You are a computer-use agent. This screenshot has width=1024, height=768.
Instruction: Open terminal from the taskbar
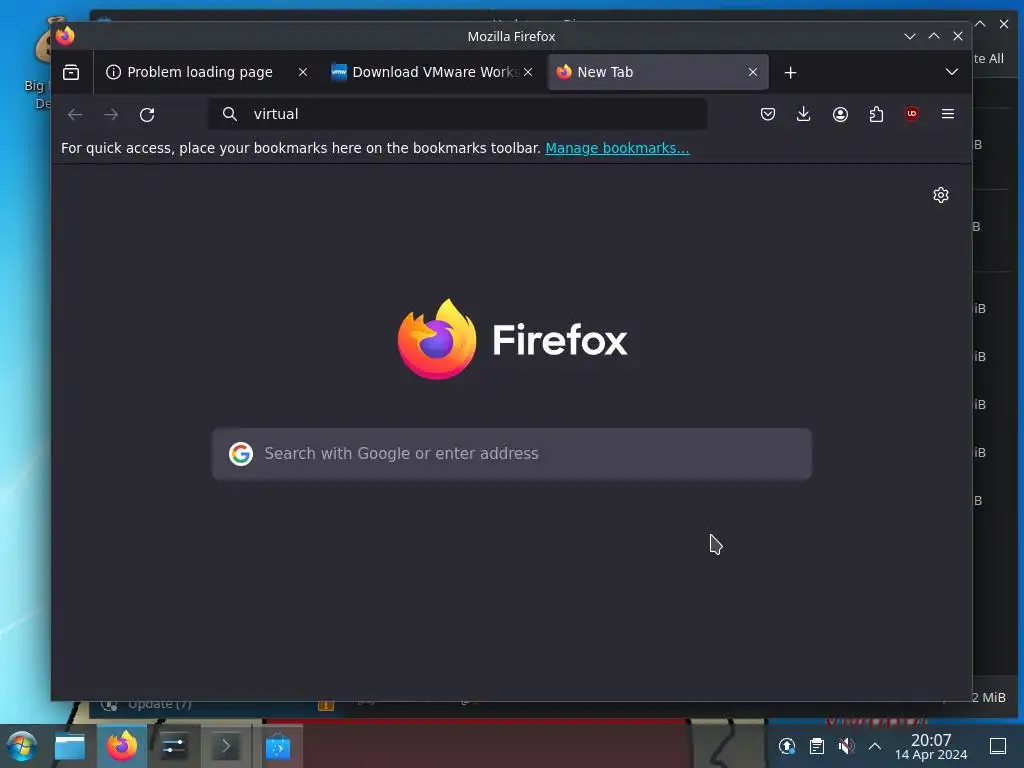click(x=226, y=746)
